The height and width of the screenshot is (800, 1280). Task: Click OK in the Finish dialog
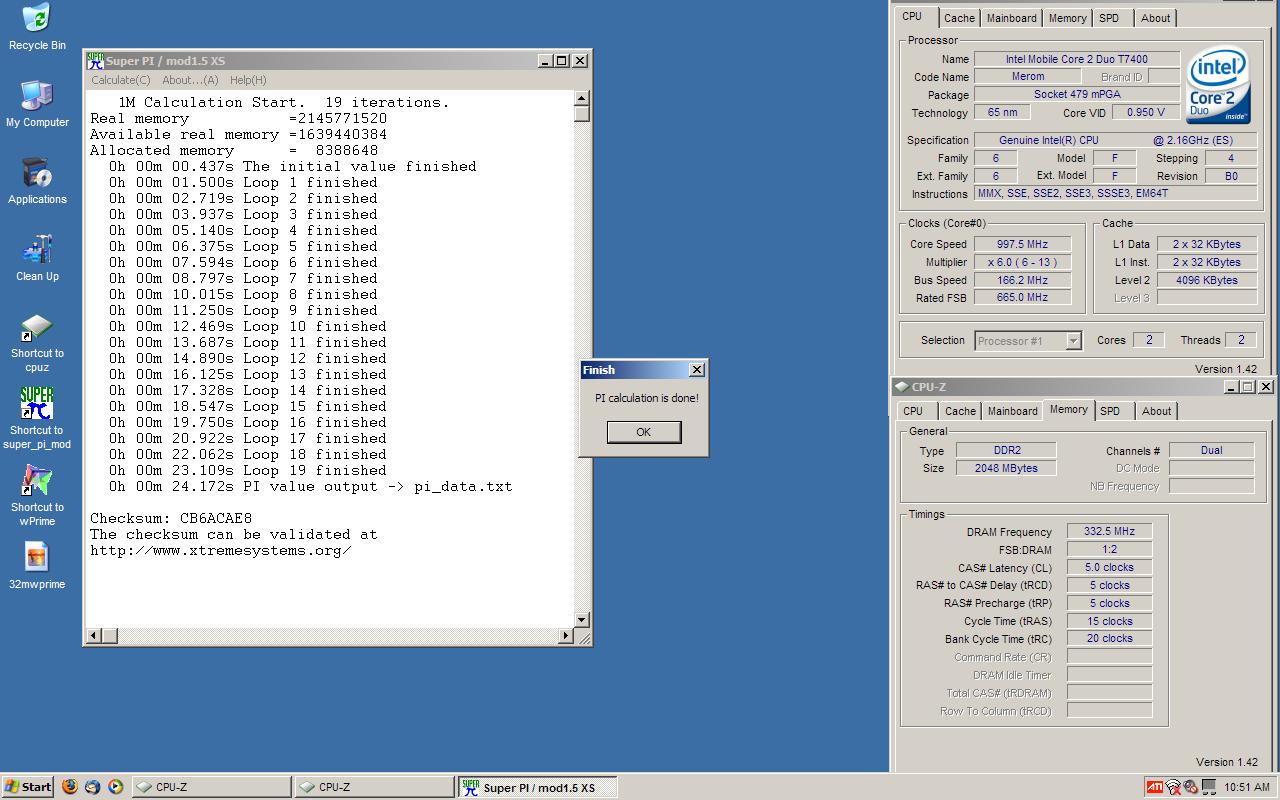[644, 432]
